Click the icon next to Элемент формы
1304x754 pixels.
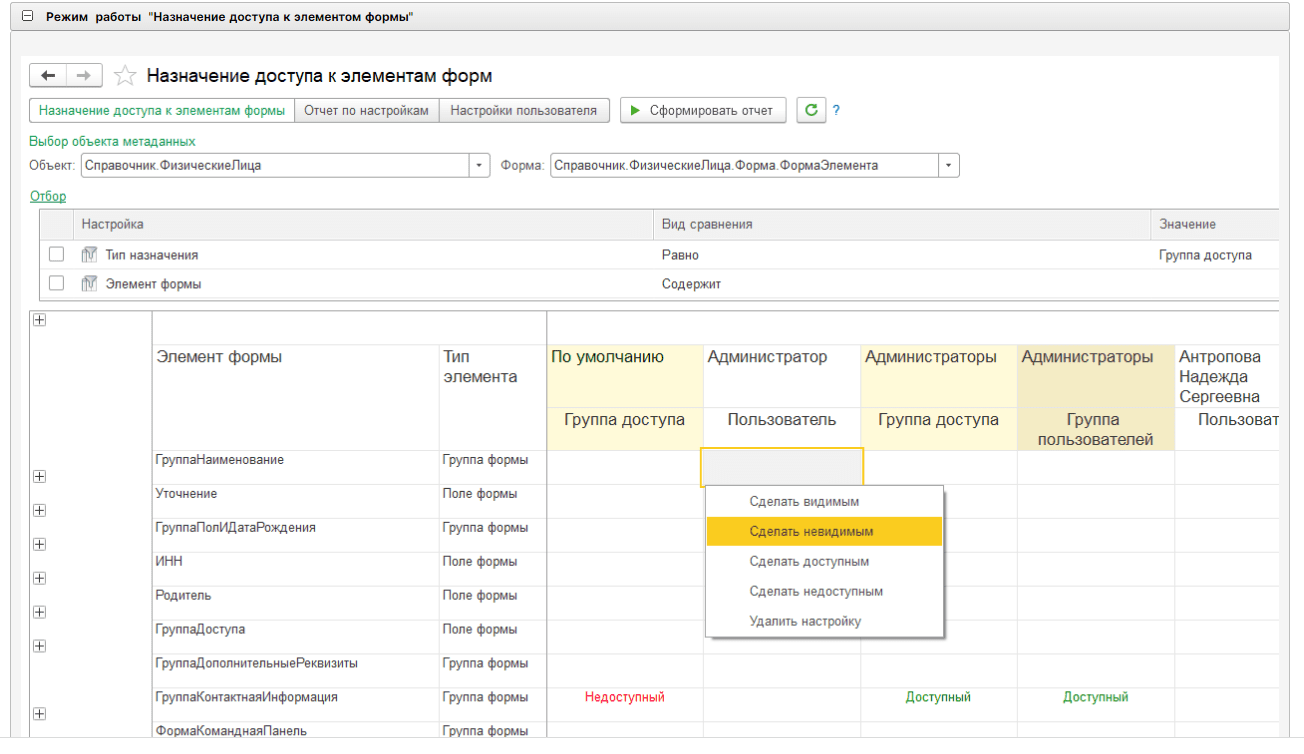[x=89, y=284]
